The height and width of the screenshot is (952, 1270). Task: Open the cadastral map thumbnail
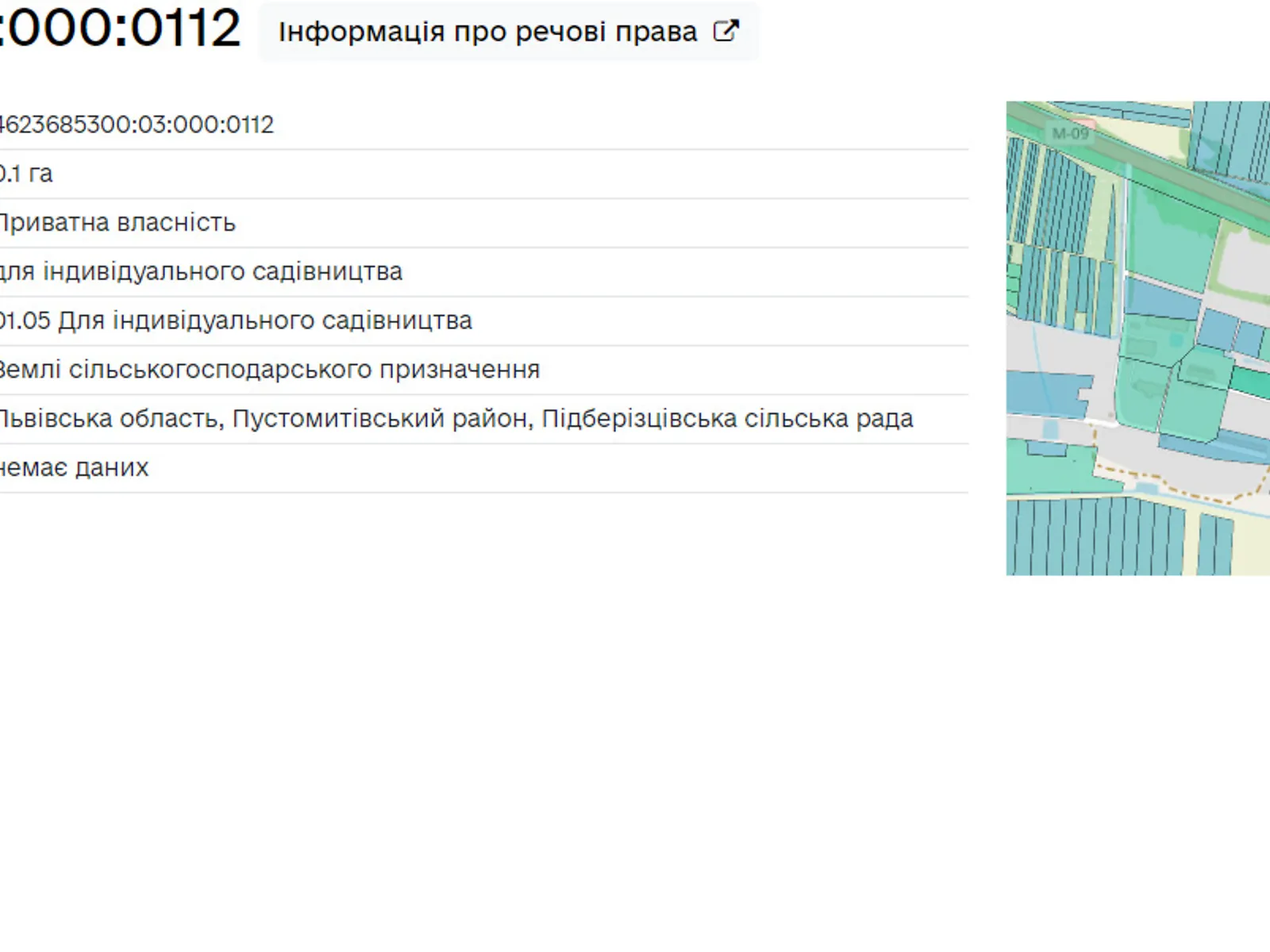pos(1138,338)
